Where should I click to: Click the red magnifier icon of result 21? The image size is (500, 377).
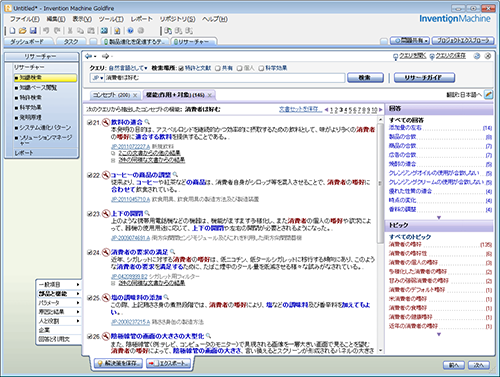click(106, 122)
